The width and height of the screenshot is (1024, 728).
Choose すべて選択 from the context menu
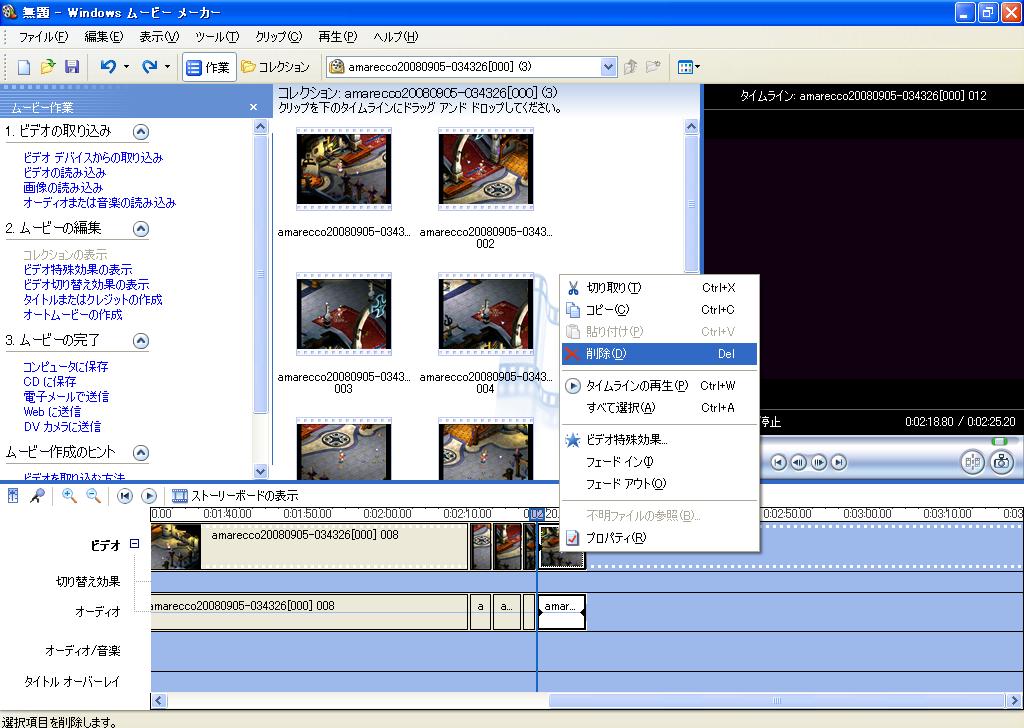coord(660,408)
